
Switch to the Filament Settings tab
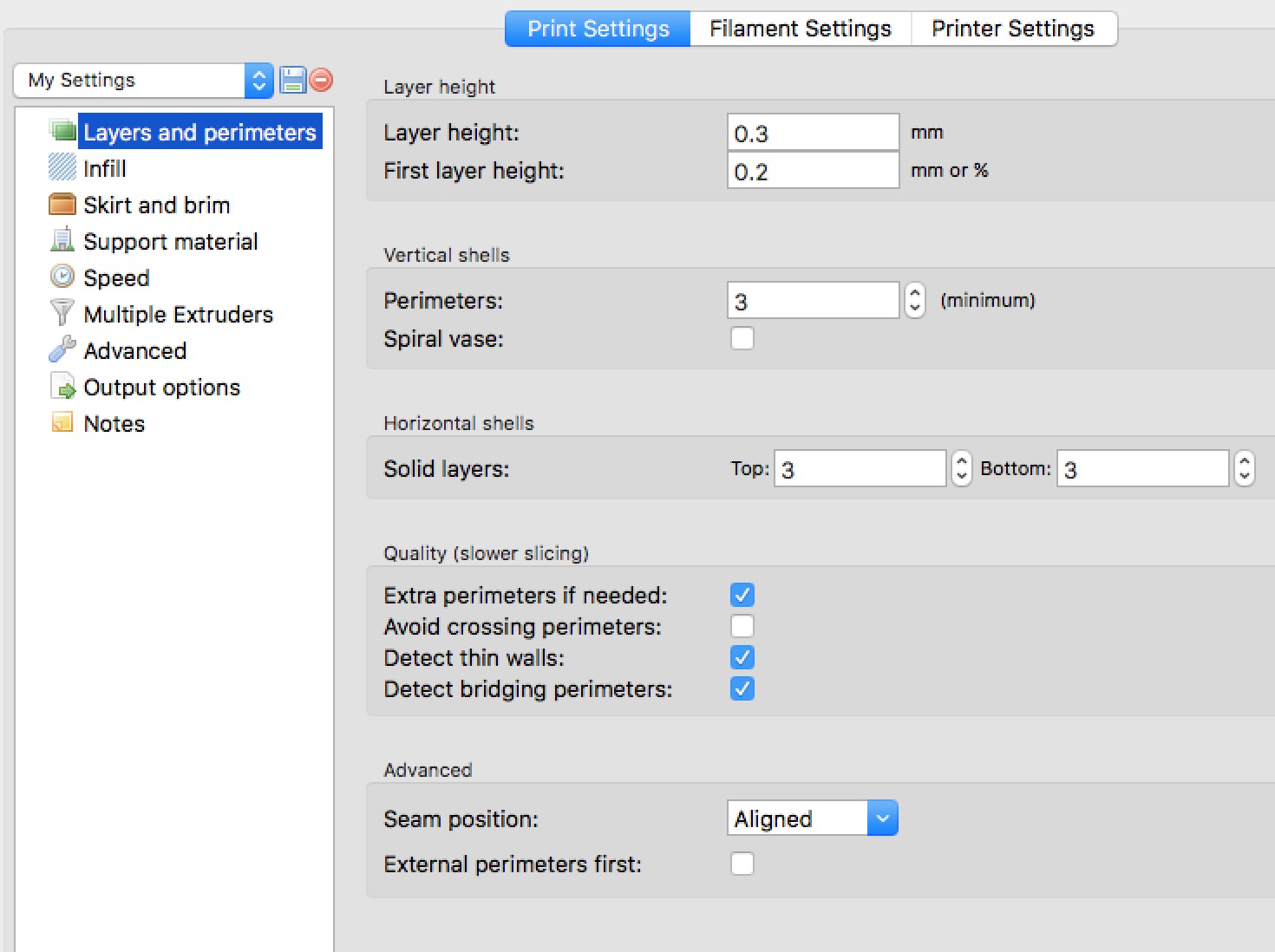click(801, 29)
